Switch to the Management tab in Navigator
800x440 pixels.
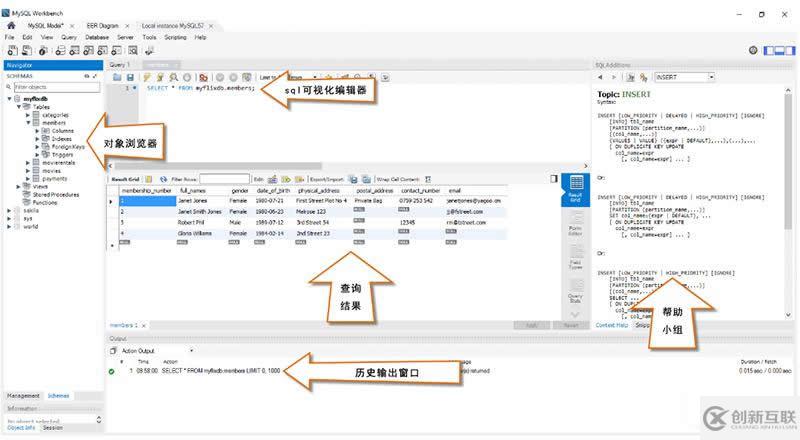tap(23, 396)
